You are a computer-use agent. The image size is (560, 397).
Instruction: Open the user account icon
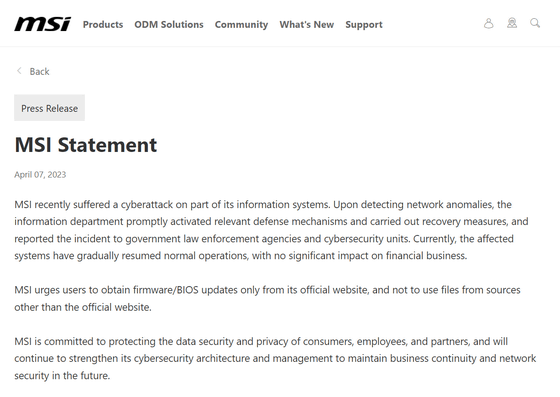pos(489,23)
